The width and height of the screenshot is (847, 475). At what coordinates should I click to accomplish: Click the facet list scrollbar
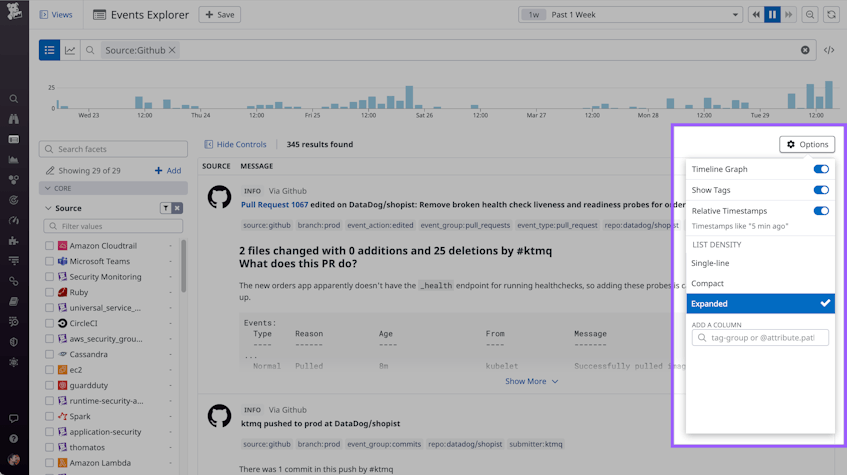coord(184,266)
